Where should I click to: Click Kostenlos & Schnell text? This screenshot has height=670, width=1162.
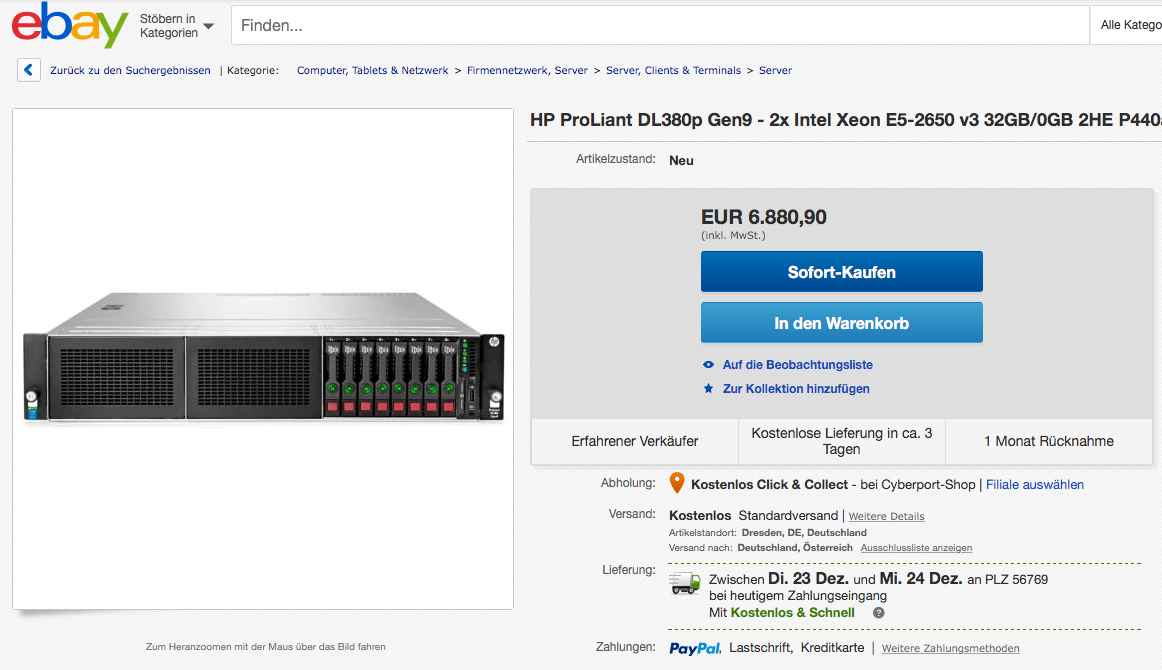792,613
